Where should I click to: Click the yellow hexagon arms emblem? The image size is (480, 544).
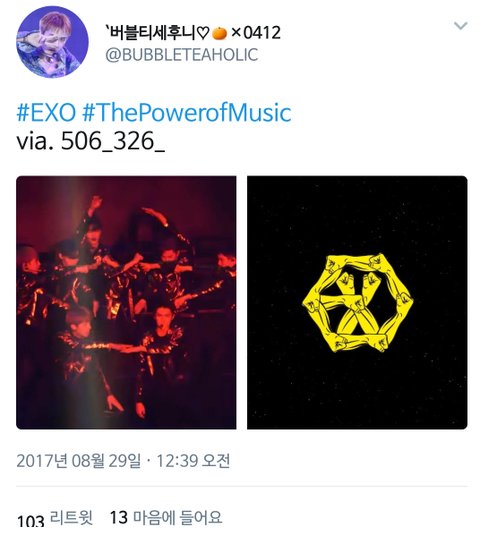tap(358, 303)
